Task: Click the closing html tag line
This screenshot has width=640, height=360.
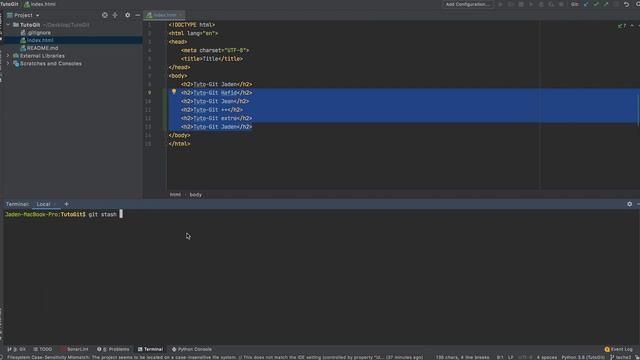Action: click(x=179, y=144)
